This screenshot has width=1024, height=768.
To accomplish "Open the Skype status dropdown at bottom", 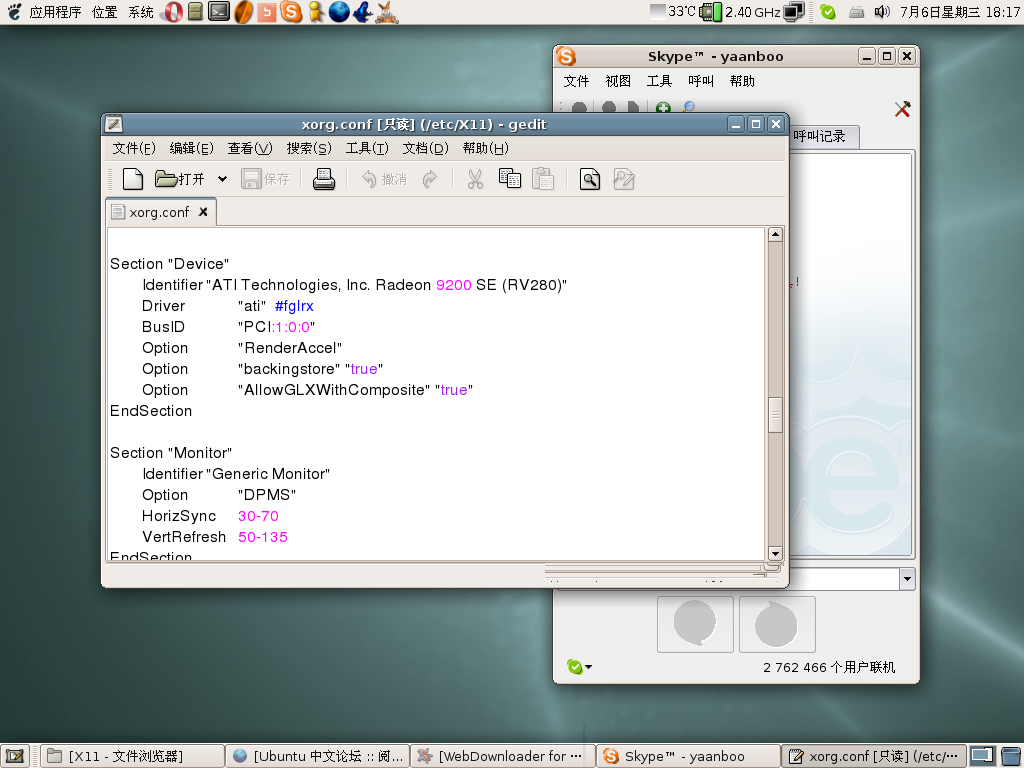I will 579,667.
